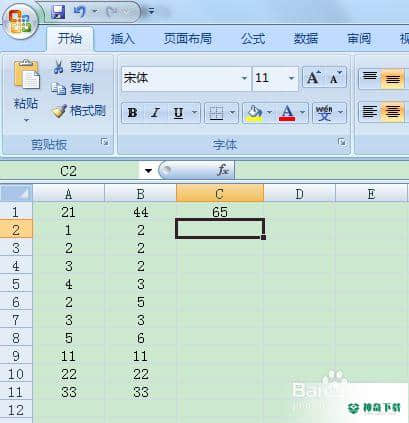The image size is (409, 423).
Task: Select cell C1 containing 65
Action: click(220, 212)
